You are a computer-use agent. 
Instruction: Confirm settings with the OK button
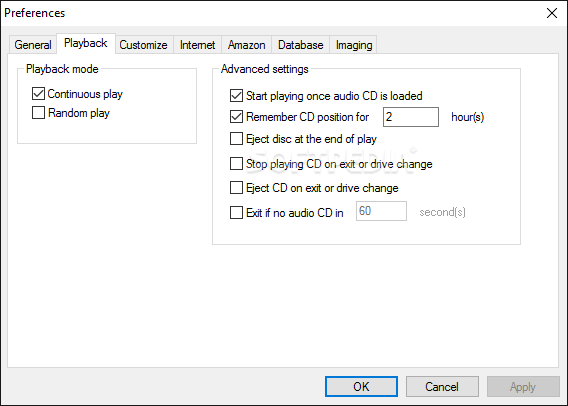361,386
